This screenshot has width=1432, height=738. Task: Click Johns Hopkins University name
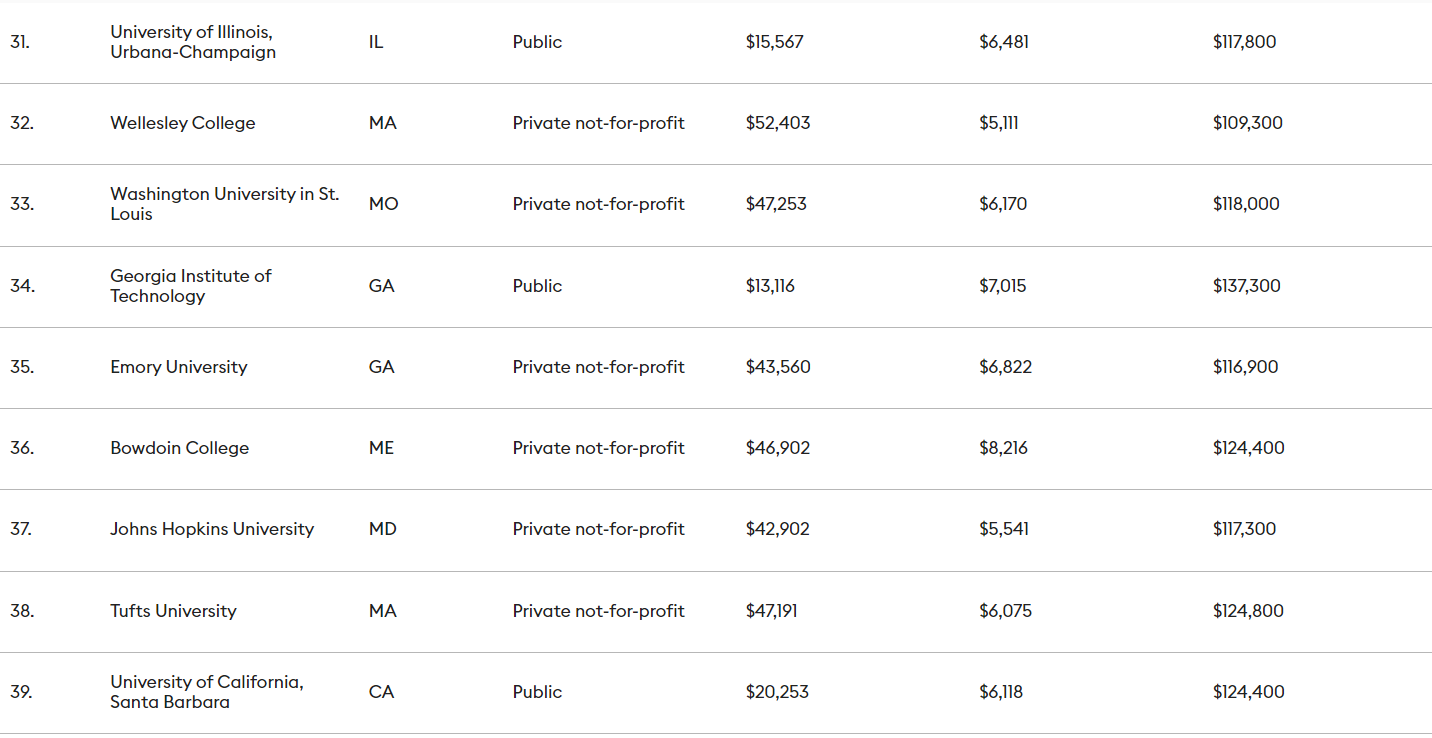pyautogui.click(x=212, y=529)
